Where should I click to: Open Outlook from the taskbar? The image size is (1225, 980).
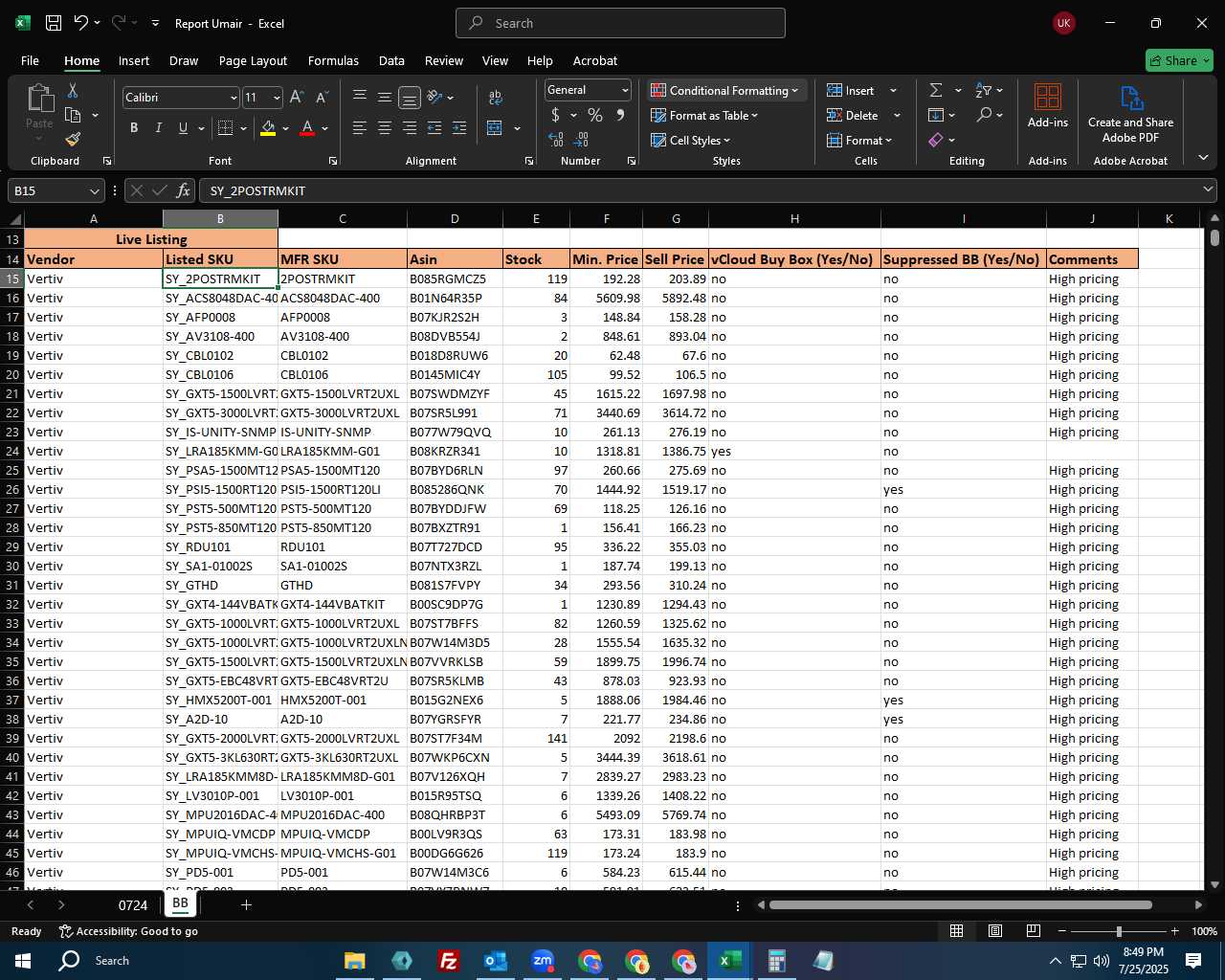[495, 960]
